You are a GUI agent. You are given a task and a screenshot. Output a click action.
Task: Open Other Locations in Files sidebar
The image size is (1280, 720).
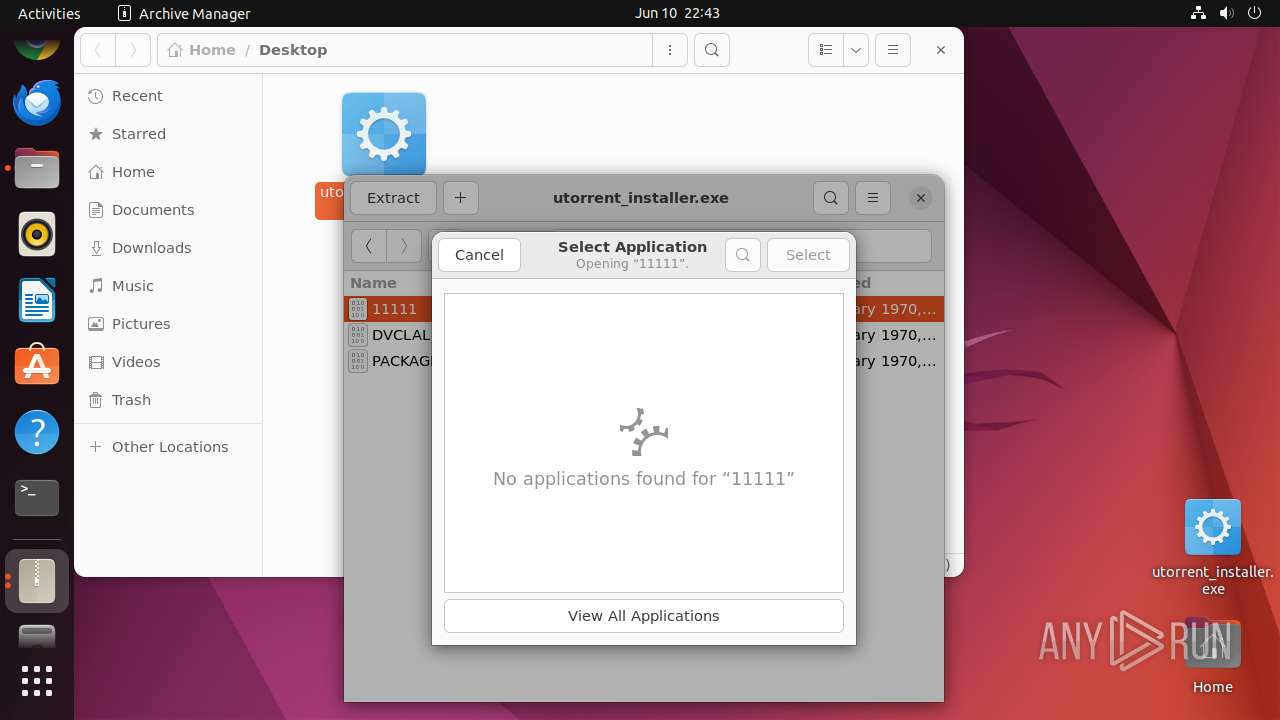[x=168, y=447]
